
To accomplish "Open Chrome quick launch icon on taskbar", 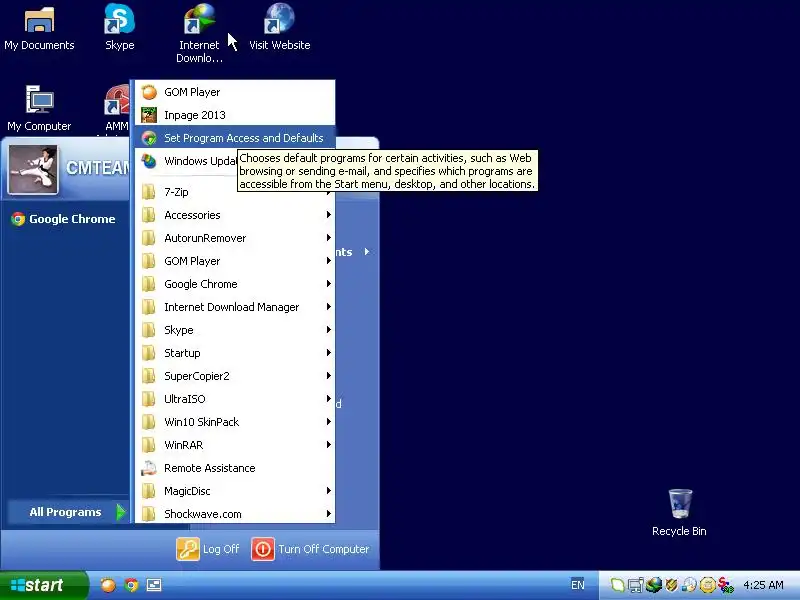I will (131, 585).
